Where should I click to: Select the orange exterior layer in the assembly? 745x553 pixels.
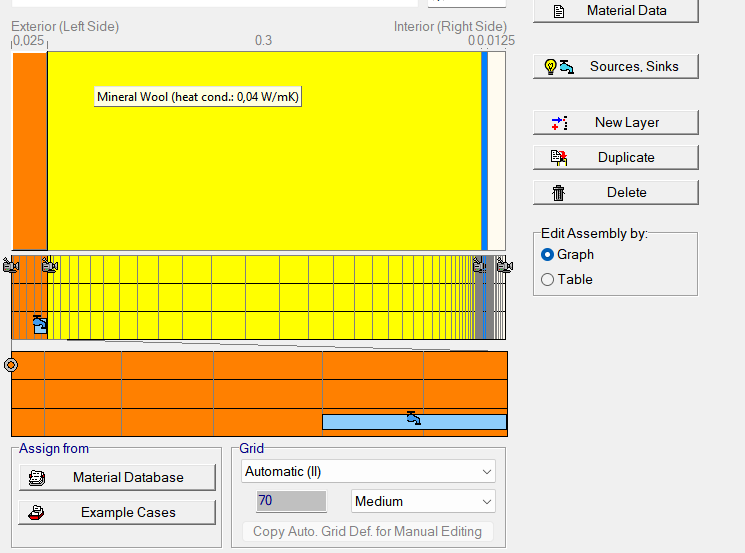pyautogui.click(x=29, y=151)
